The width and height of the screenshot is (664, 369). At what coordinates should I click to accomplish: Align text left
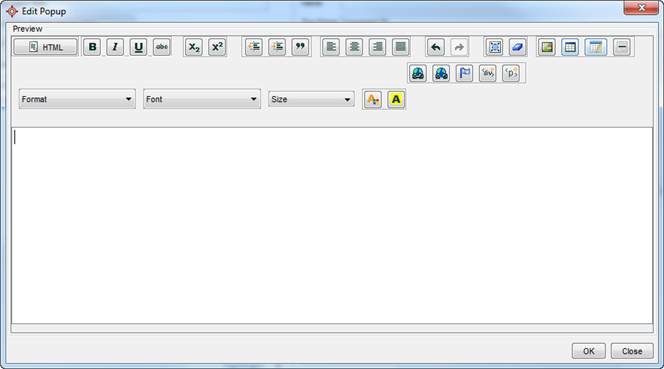pos(331,47)
